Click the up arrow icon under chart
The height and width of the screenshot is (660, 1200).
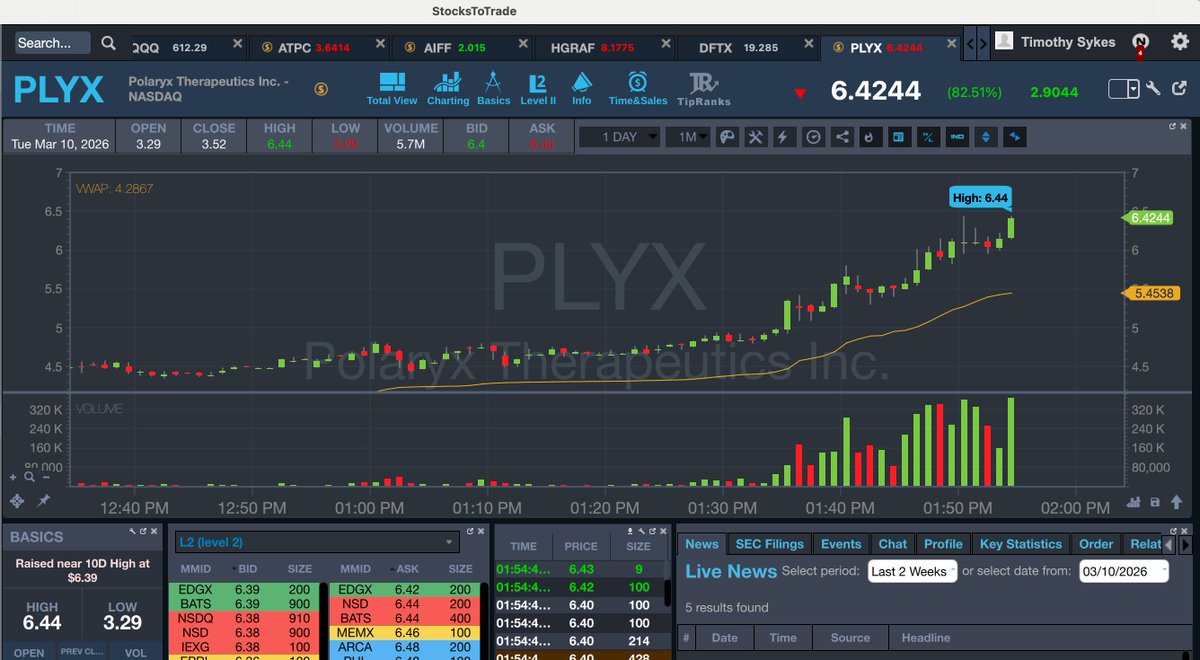point(1174,502)
